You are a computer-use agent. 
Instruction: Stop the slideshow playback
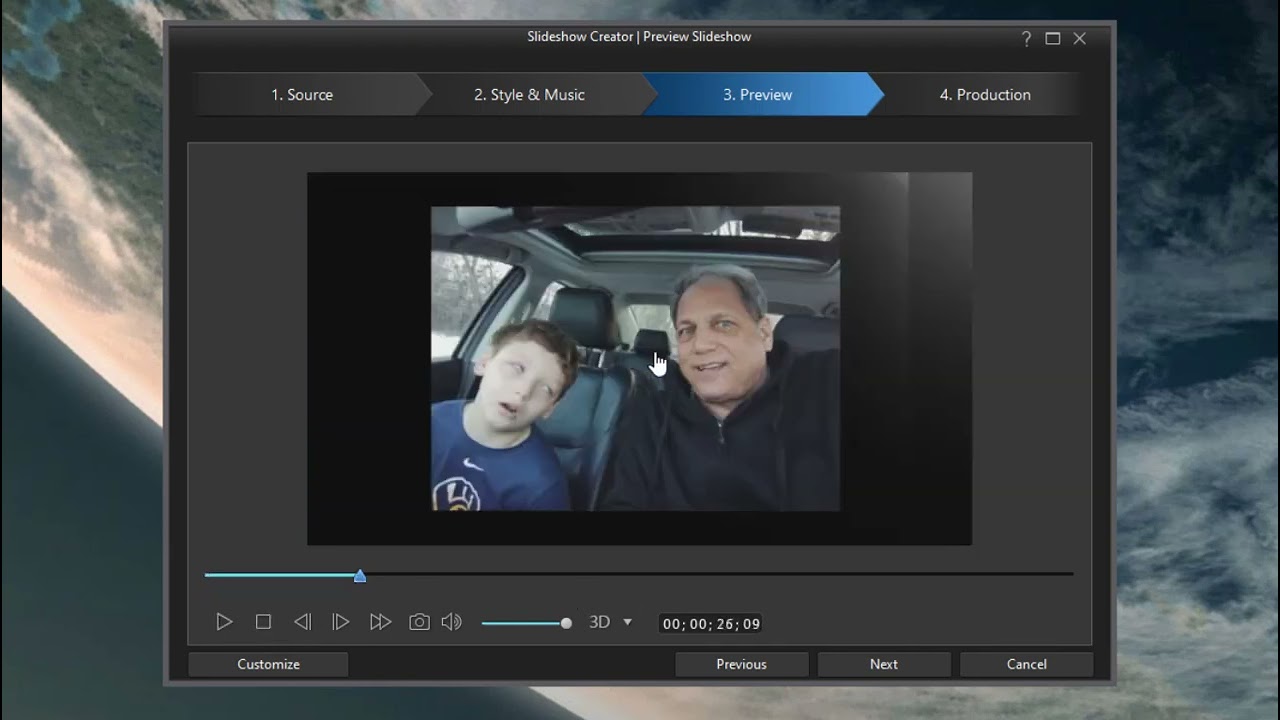263,622
